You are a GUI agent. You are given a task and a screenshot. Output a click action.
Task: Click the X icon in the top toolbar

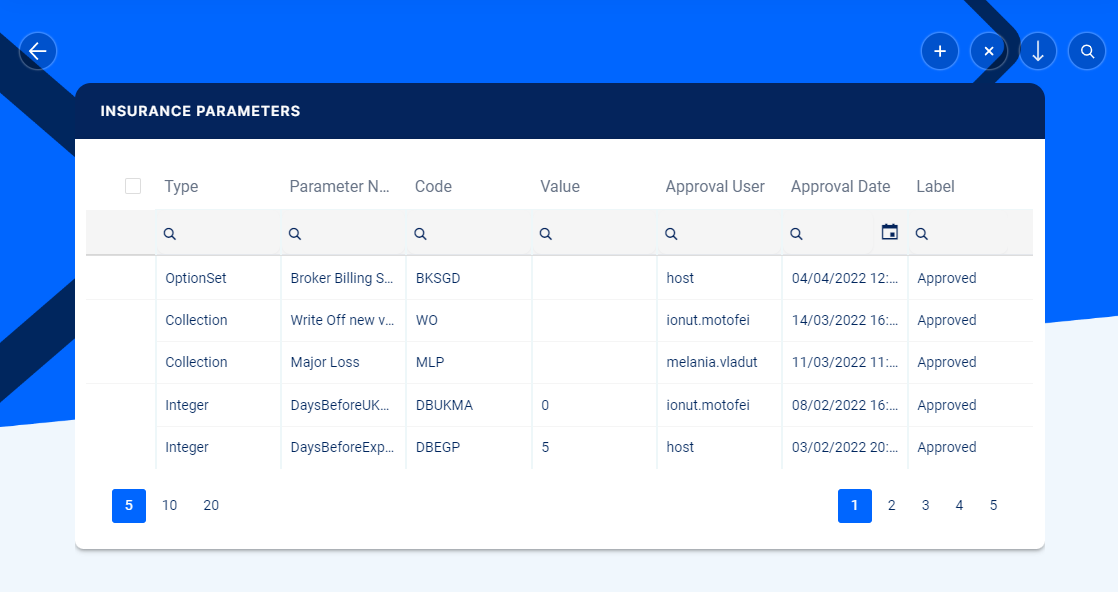click(x=988, y=51)
